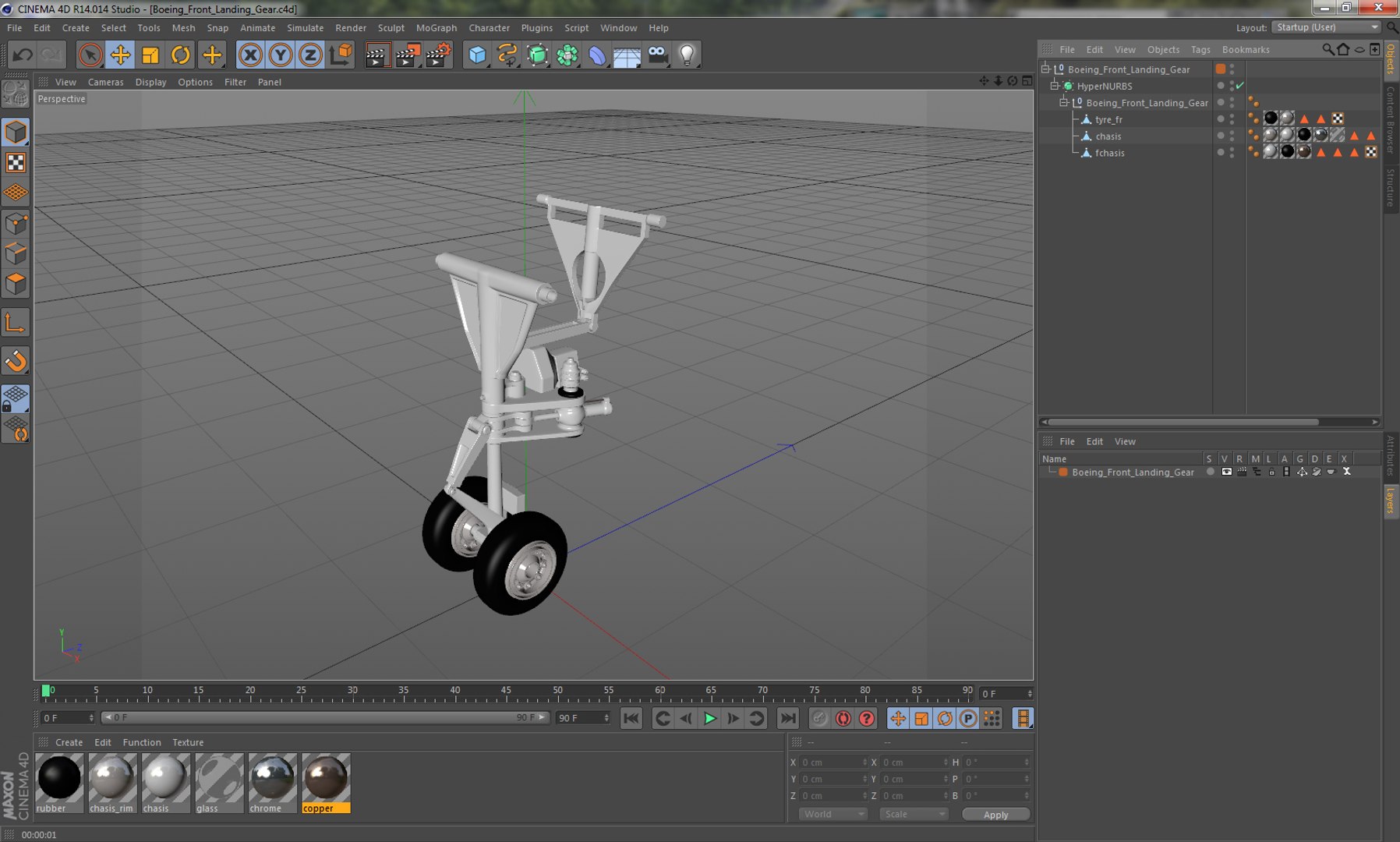Screen dimensions: 1400x842
Task: Toggle the X axis lock
Action: (x=250, y=55)
